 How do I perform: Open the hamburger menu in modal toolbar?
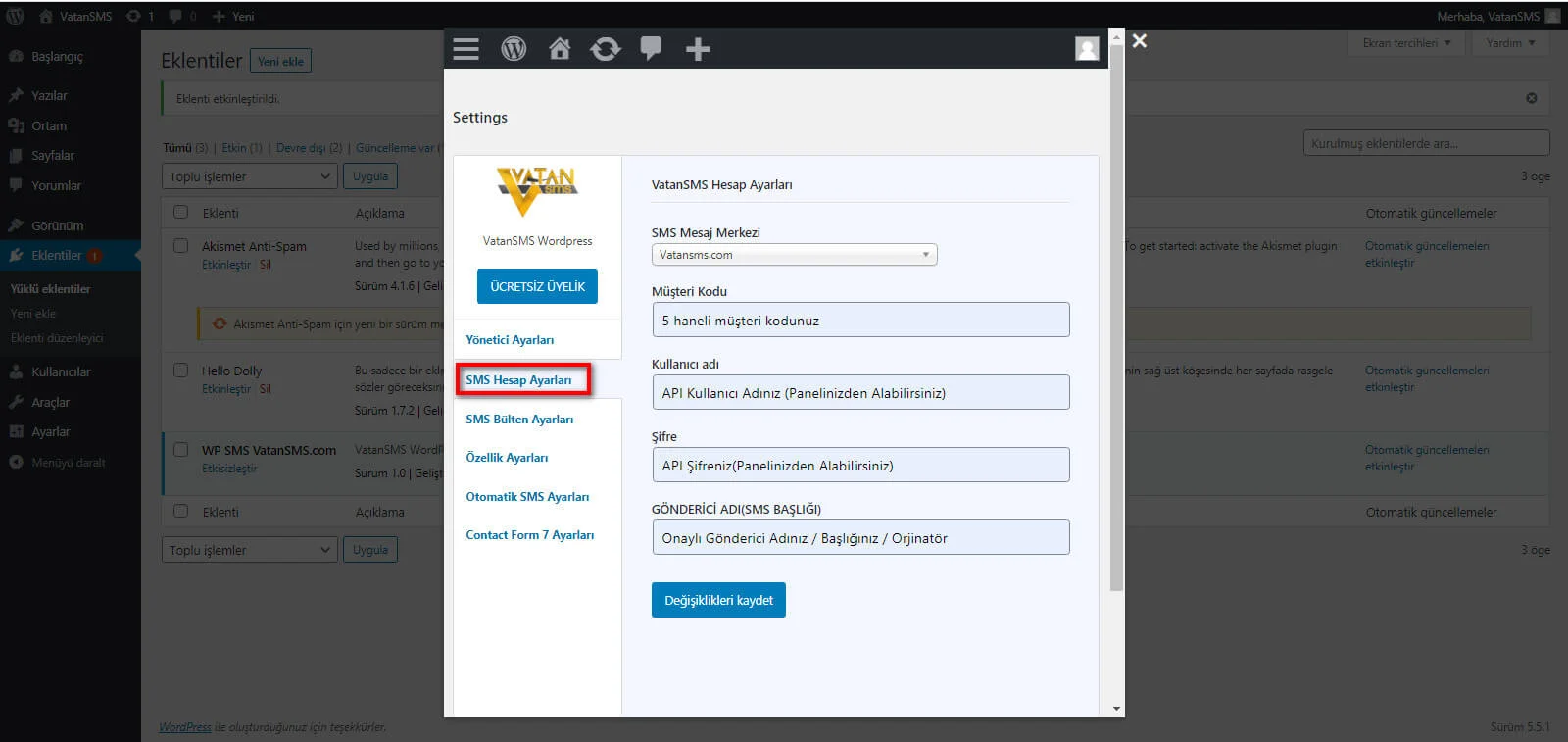[466, 49]
